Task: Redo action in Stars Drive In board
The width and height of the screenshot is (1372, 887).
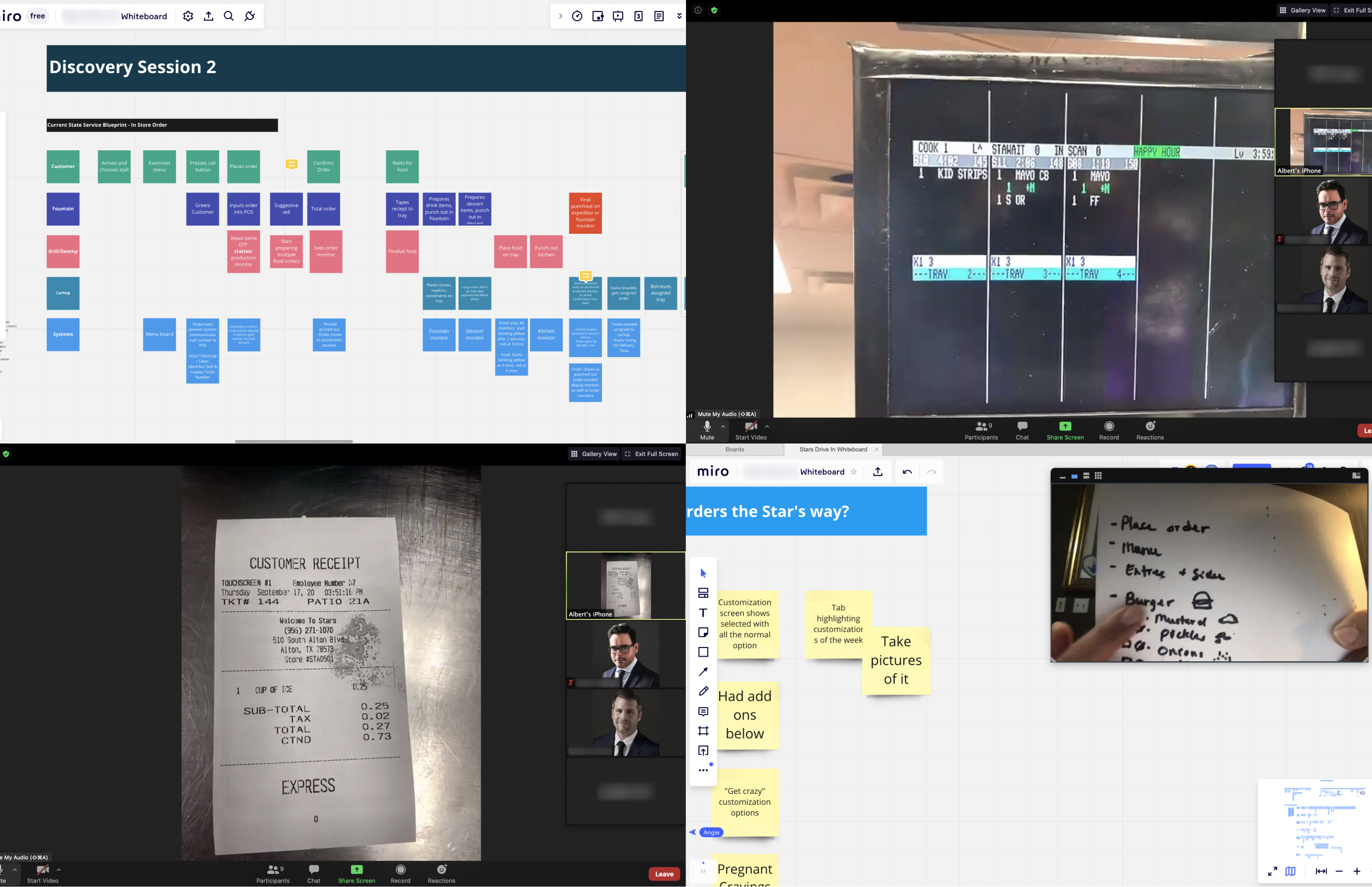Action: click(931, 472)
